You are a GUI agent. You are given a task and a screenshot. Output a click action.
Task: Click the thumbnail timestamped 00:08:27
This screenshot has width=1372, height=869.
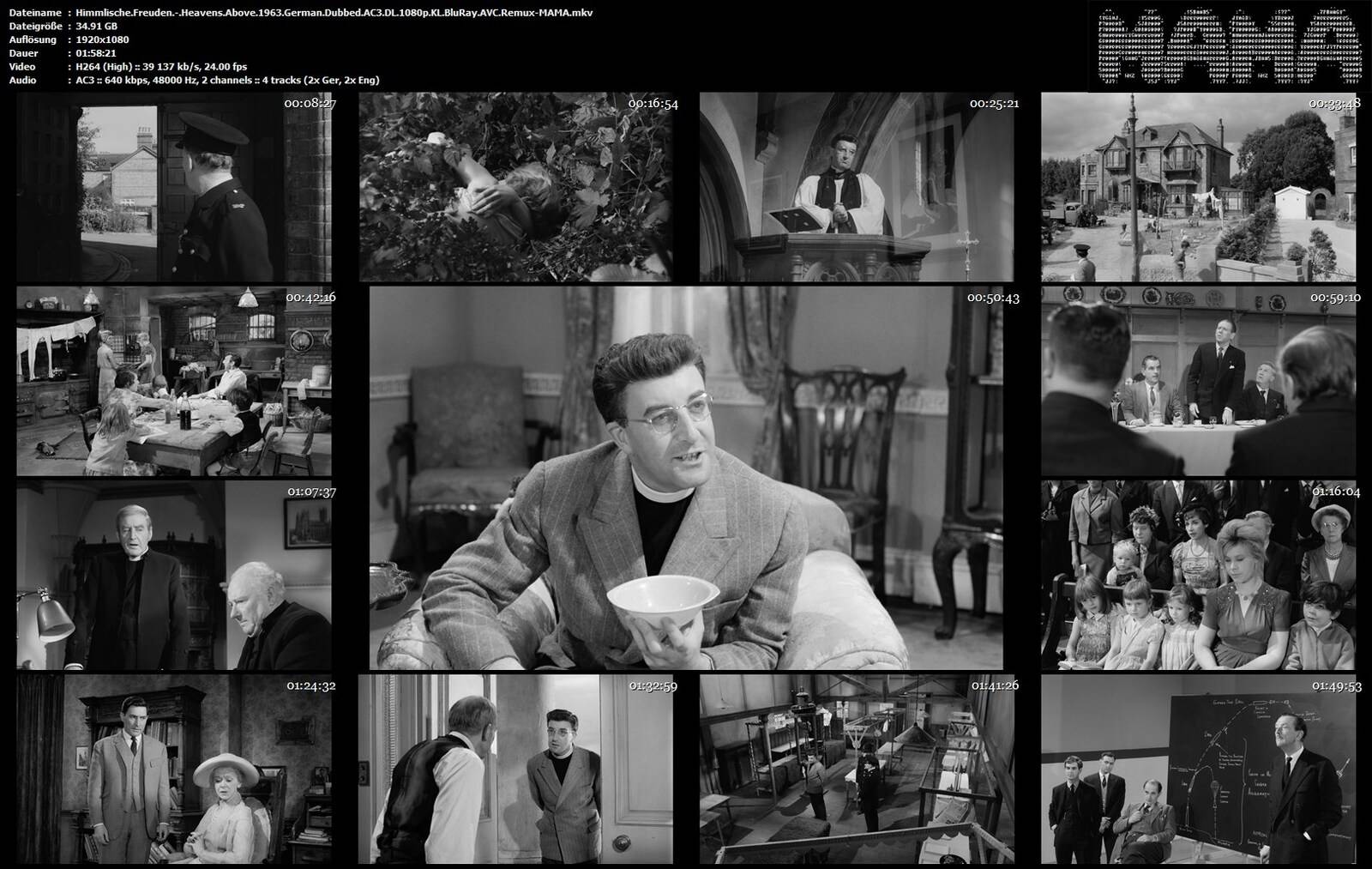click(x=174, y=187)
